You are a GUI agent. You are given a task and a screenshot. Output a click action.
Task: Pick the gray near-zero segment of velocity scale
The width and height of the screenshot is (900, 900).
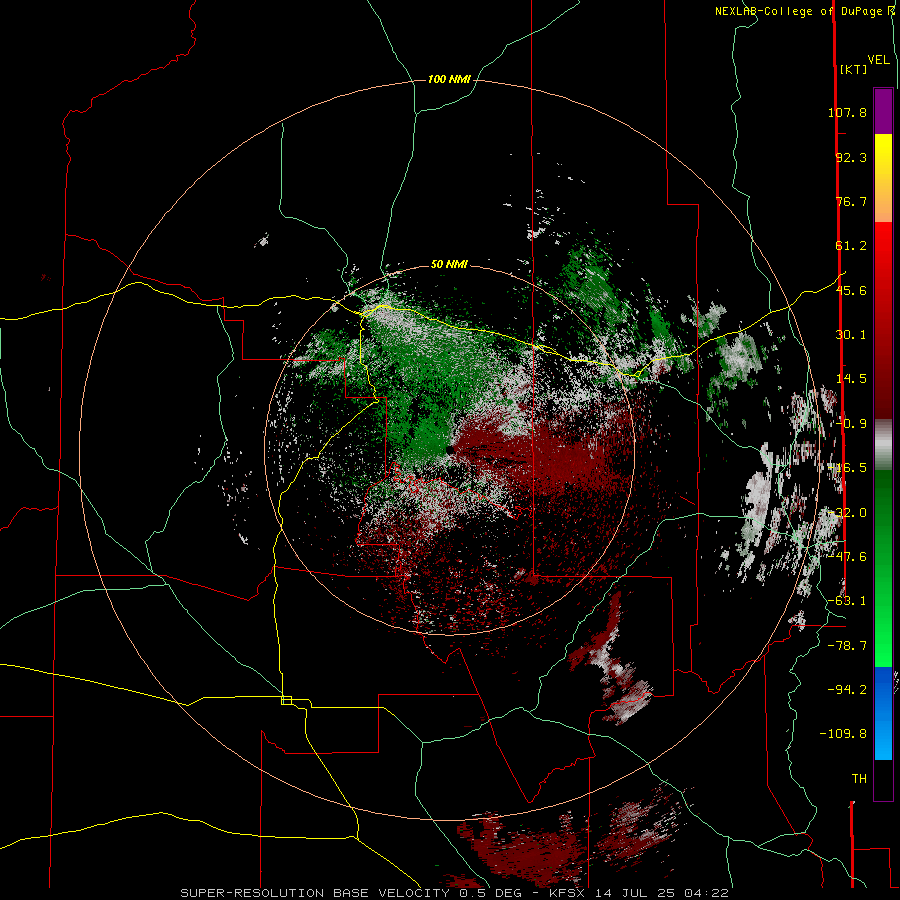883,445
